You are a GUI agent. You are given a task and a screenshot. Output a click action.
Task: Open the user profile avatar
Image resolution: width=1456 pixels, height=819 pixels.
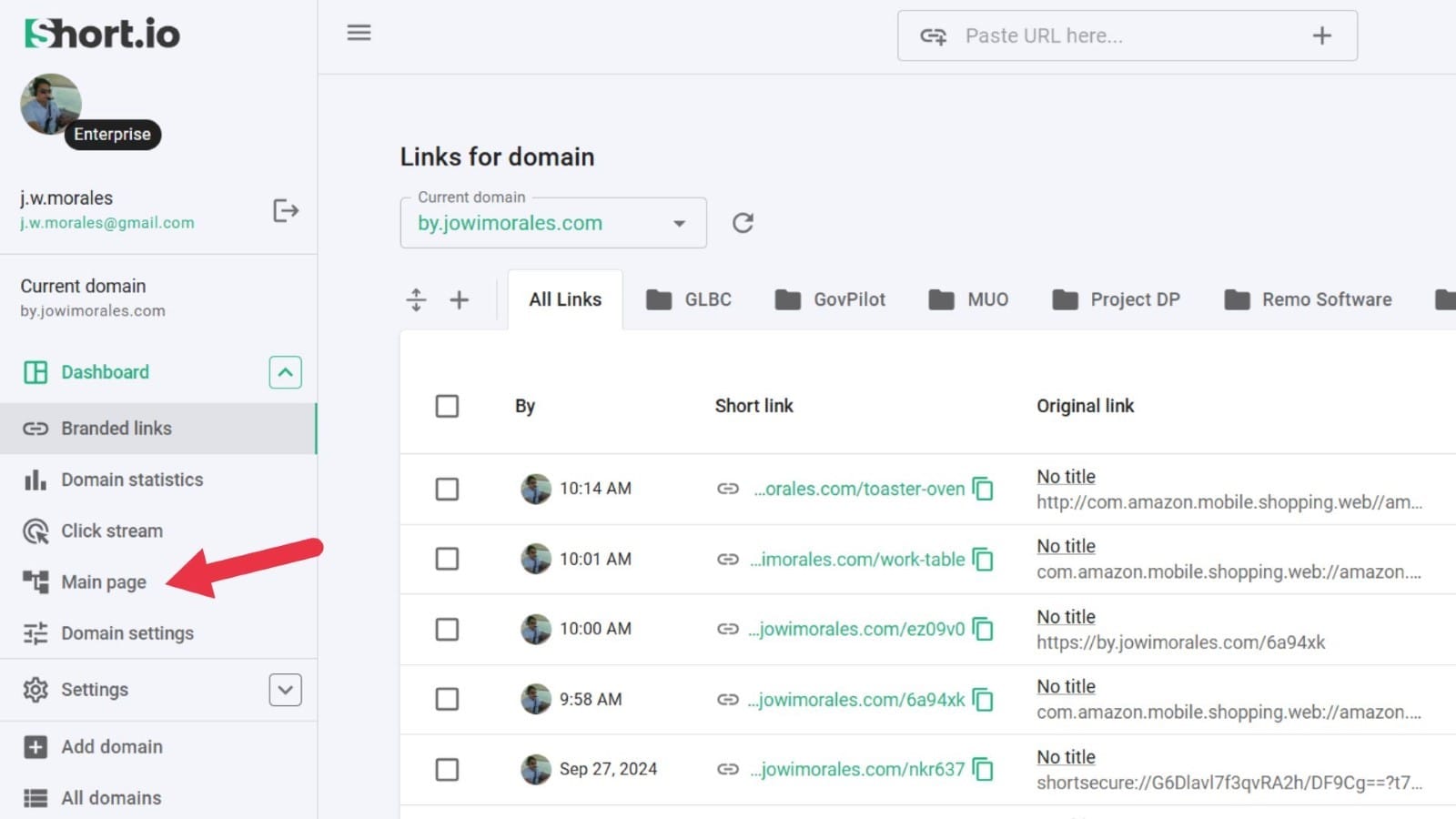pos(51,105)
